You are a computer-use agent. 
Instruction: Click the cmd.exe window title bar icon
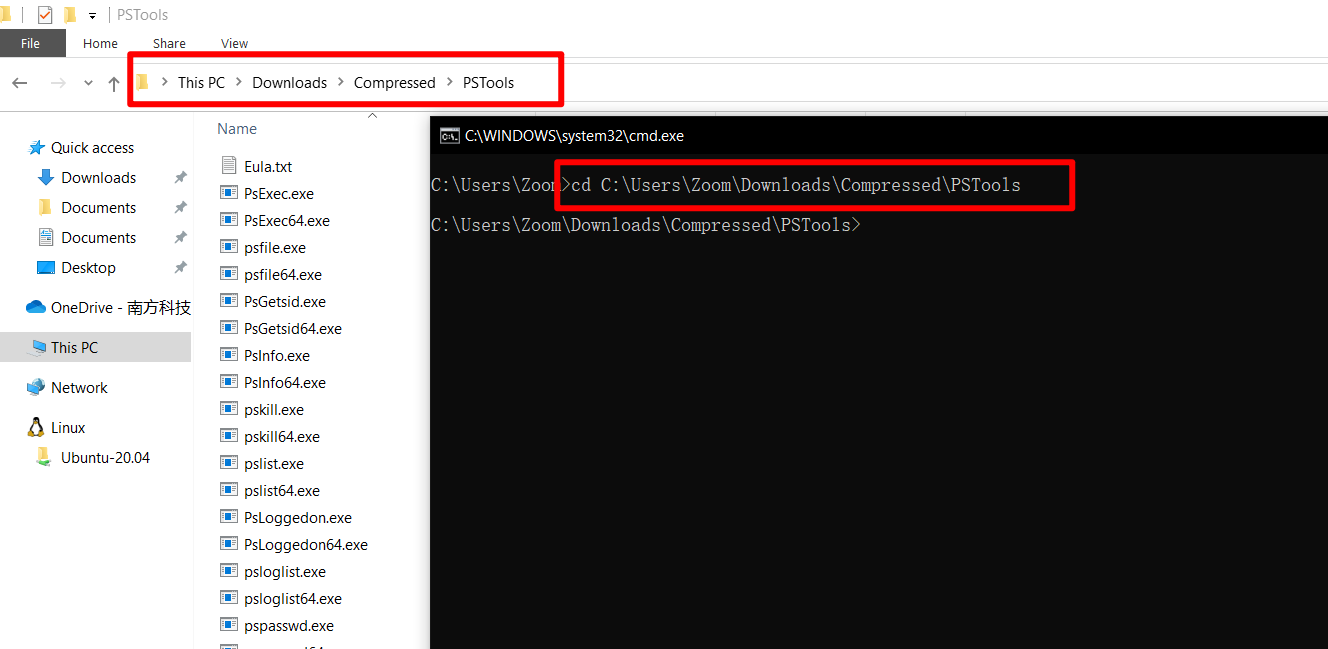tap(450, 136)
